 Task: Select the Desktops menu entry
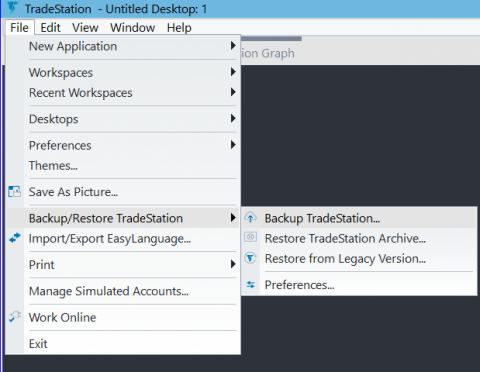pyautogui.click(x=123, y=119)
